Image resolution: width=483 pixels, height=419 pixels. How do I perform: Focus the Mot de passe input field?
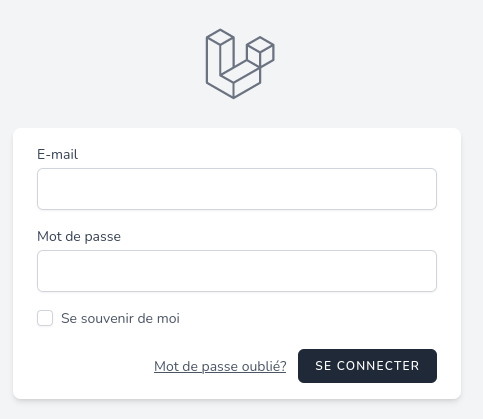click(237, 271)
